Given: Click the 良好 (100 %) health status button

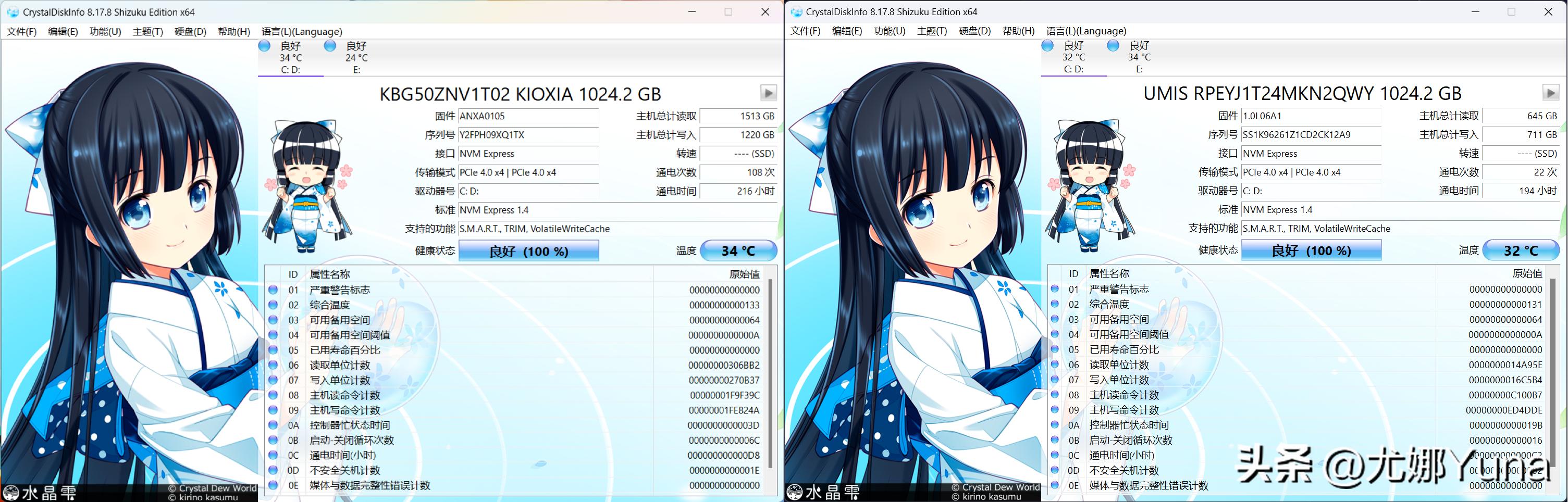Looking at the screenshot, I should [528, 250].
